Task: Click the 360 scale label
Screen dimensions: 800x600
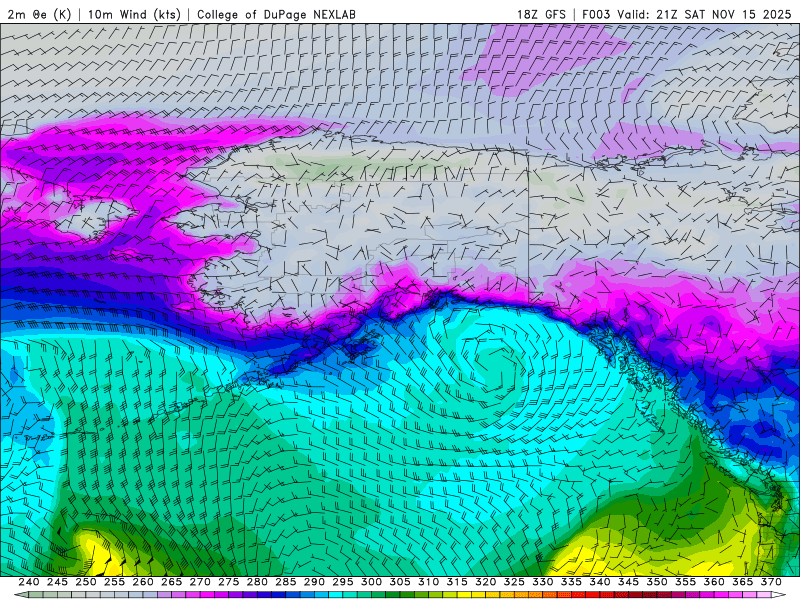Action: coord(714,582)
